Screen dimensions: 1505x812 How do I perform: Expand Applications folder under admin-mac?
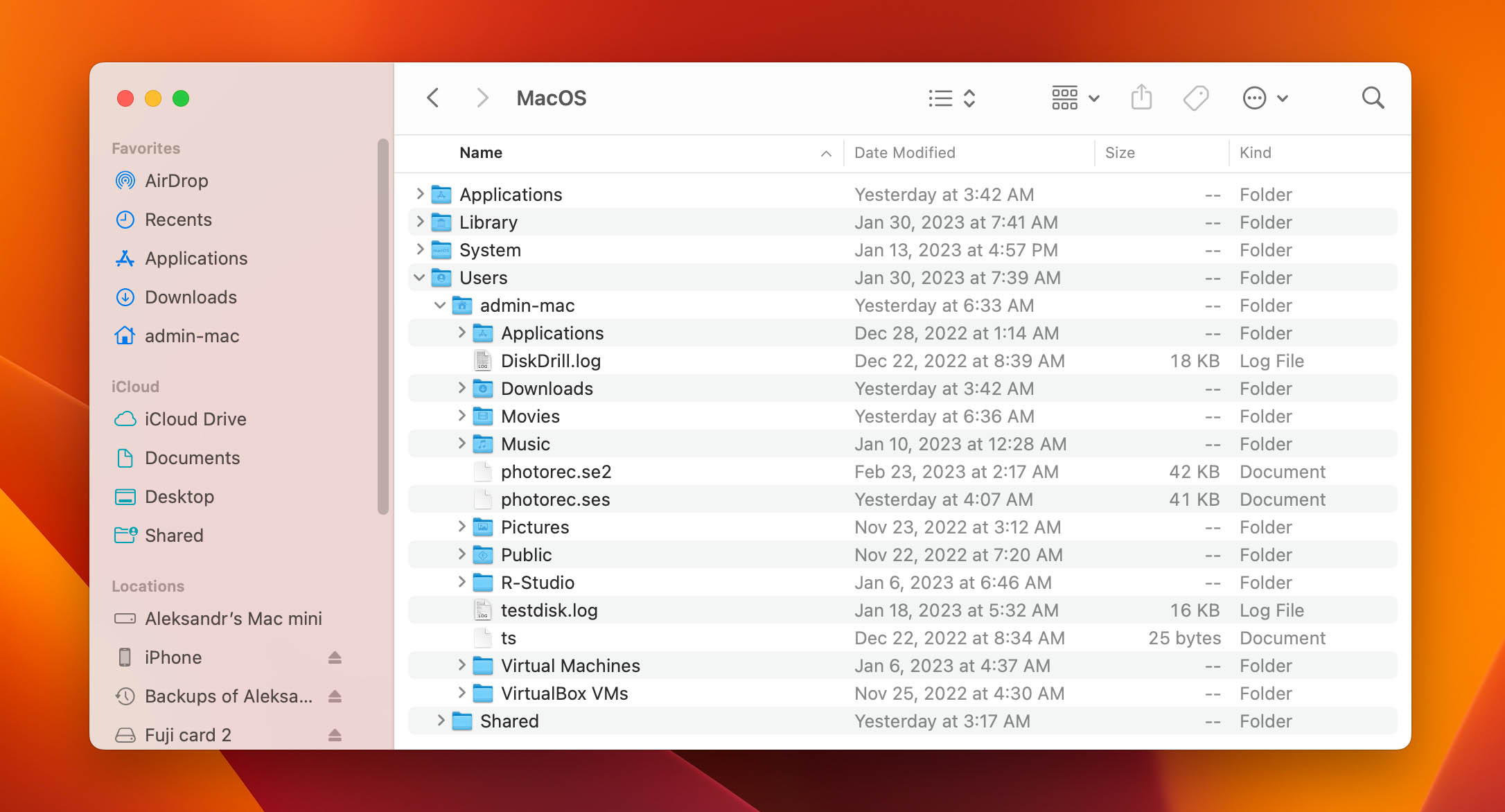coord(461,333)
